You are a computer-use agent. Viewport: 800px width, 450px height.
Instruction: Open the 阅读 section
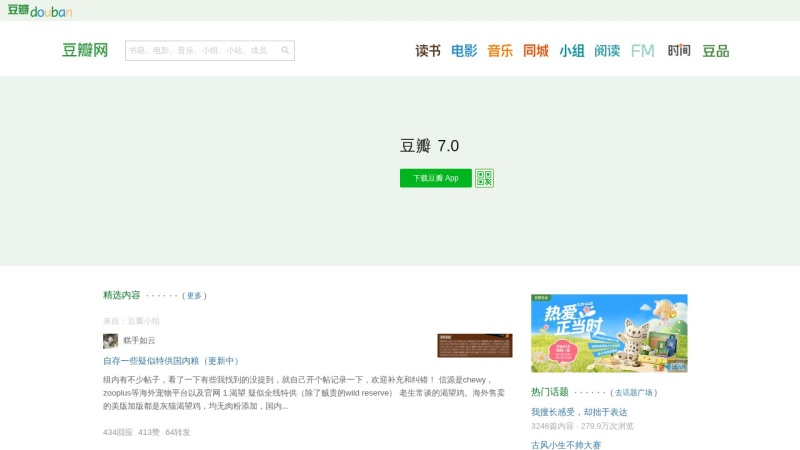607,51
